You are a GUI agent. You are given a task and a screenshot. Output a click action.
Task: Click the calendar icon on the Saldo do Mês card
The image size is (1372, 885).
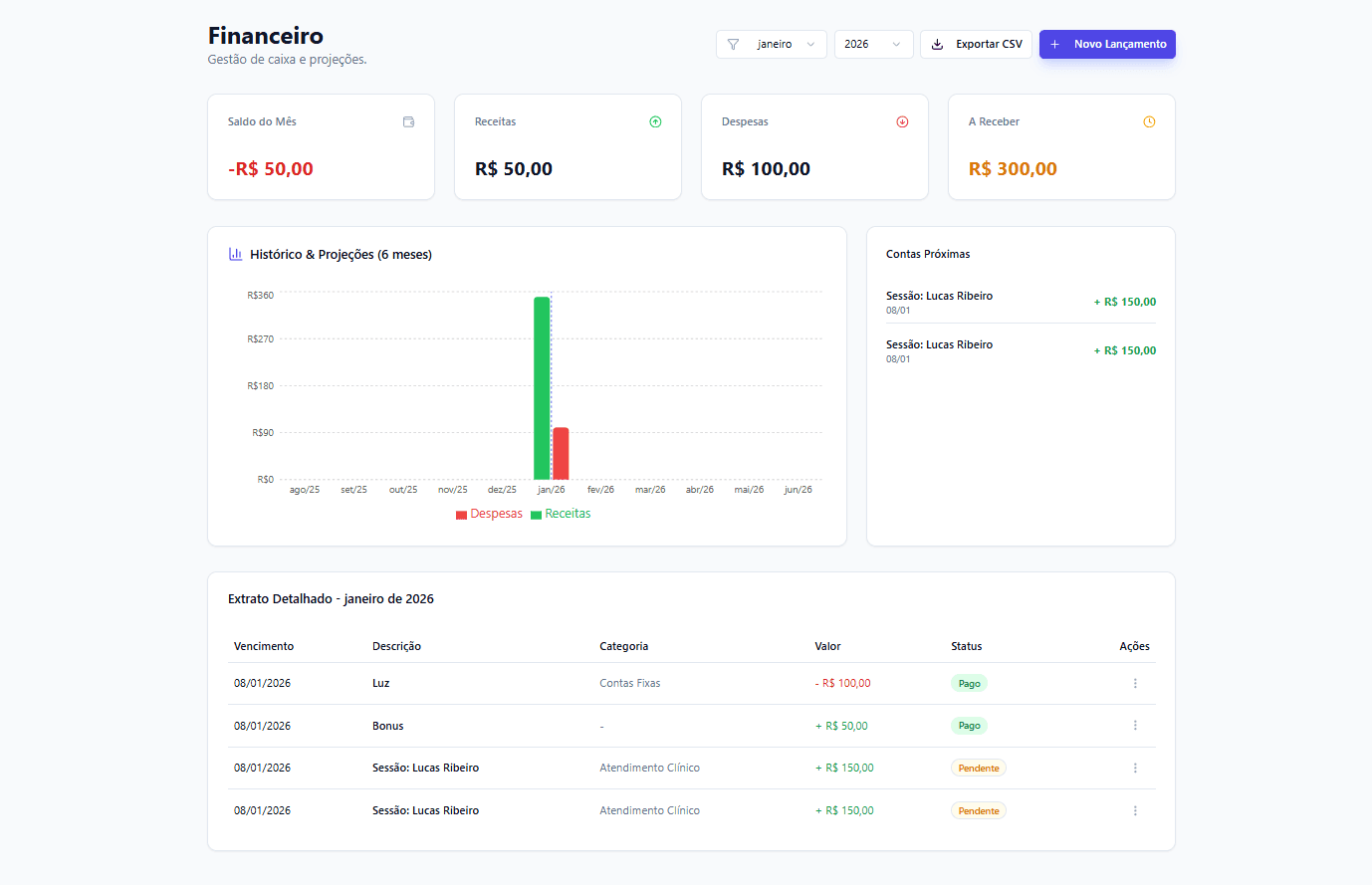(408, 121)
